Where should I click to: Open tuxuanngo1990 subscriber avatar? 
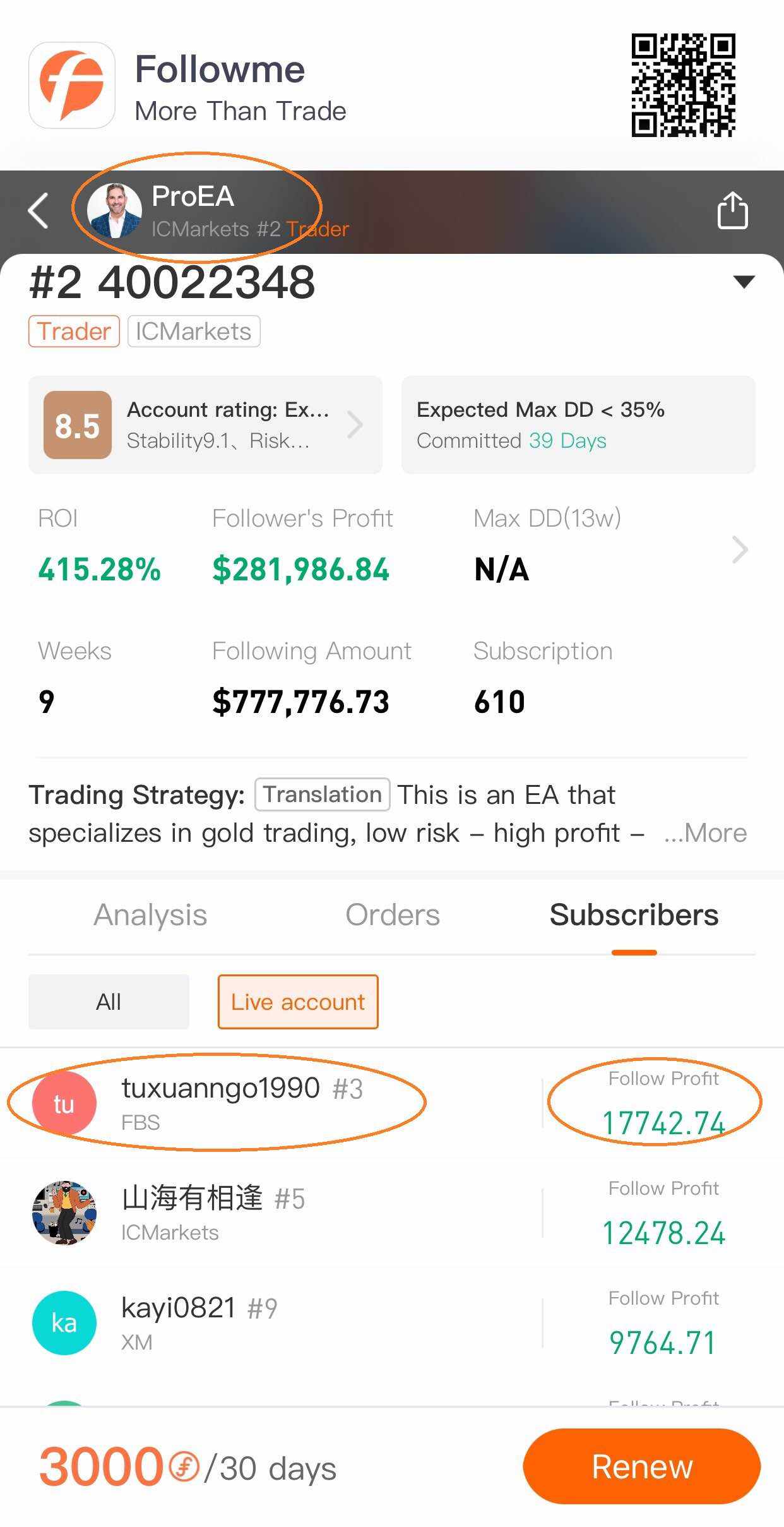point(64,1103)
